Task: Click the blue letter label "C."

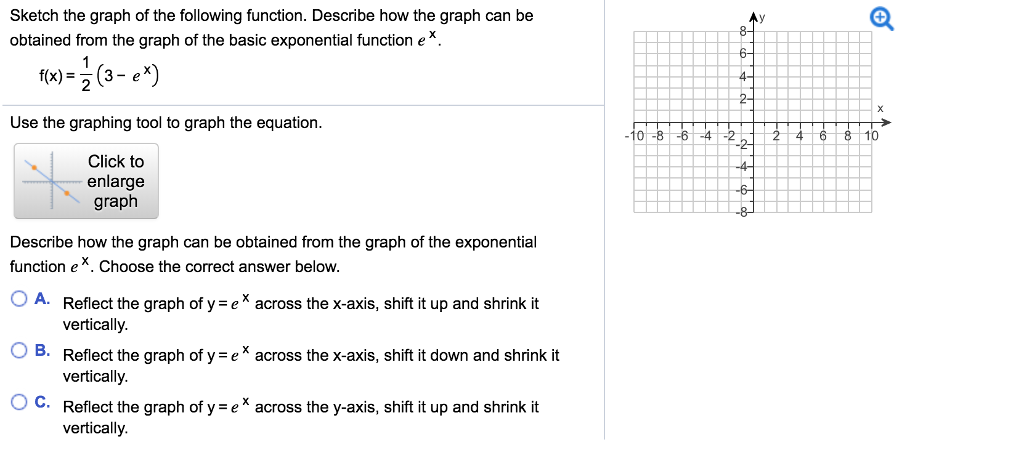Action: click(43, 402)
